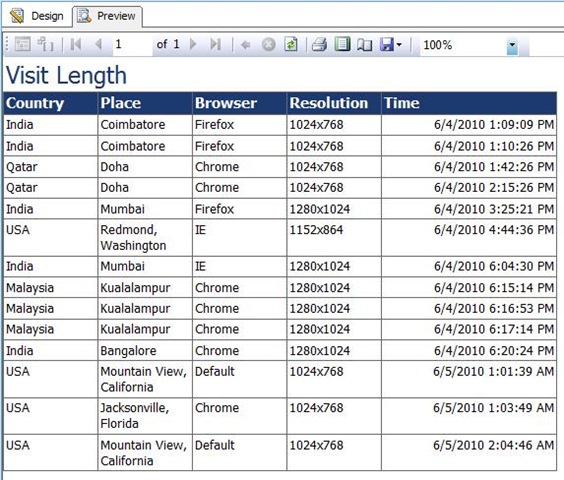
Task: Click the Visit Length report title
Action: click(67, 75)
